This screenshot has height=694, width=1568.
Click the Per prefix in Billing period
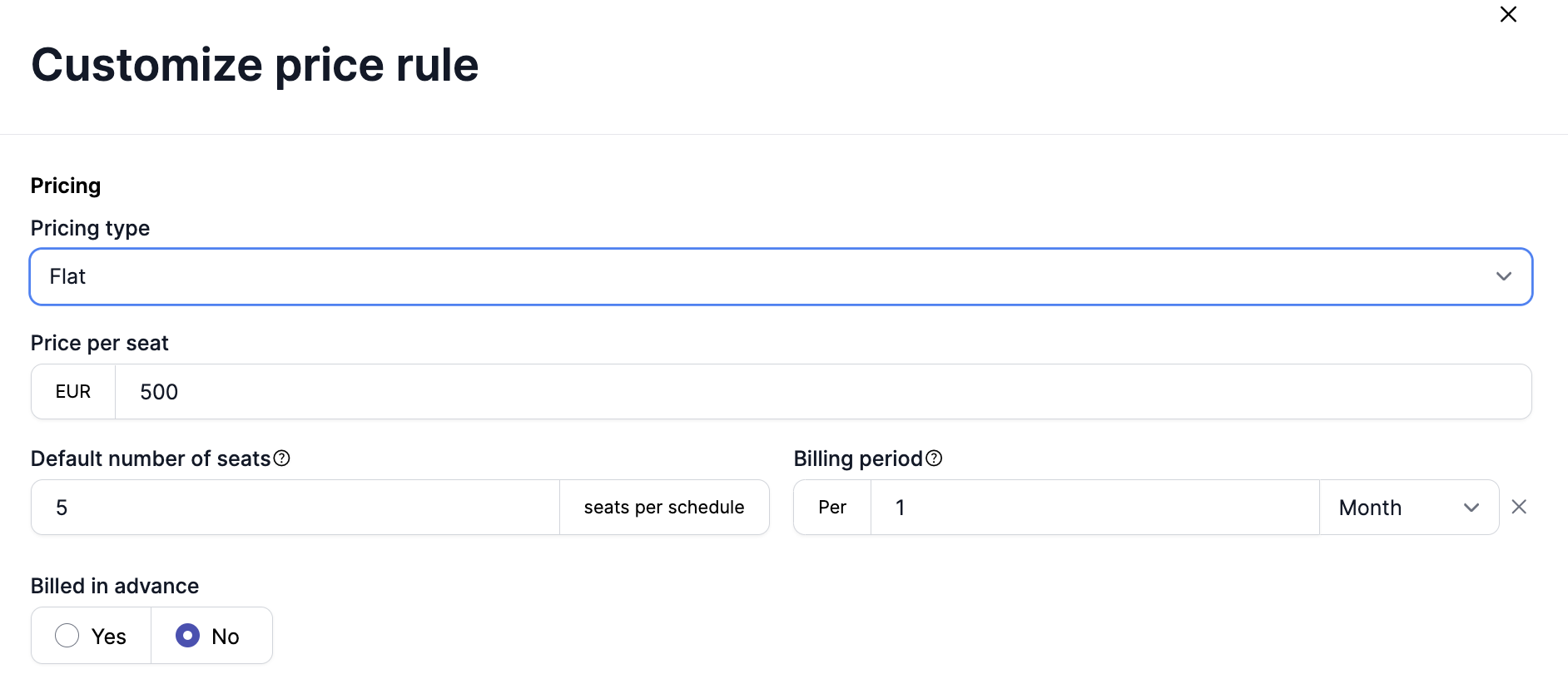831,508
